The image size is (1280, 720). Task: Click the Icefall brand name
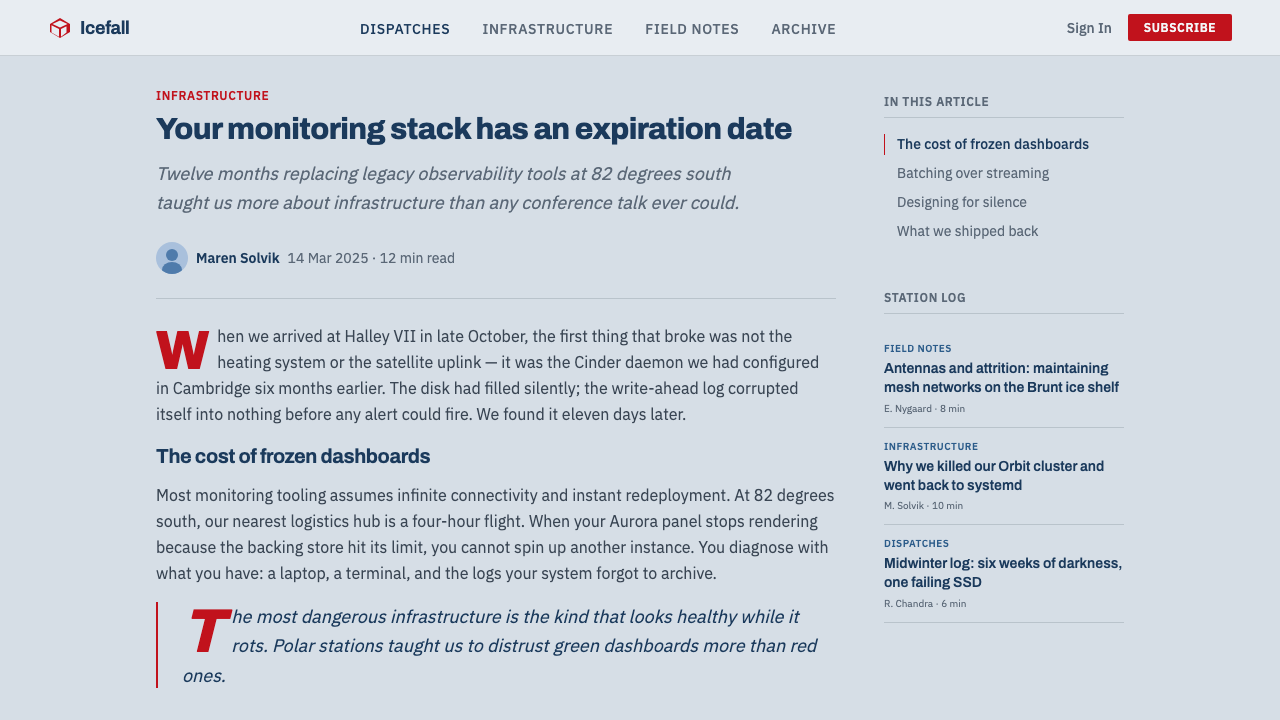105,28
